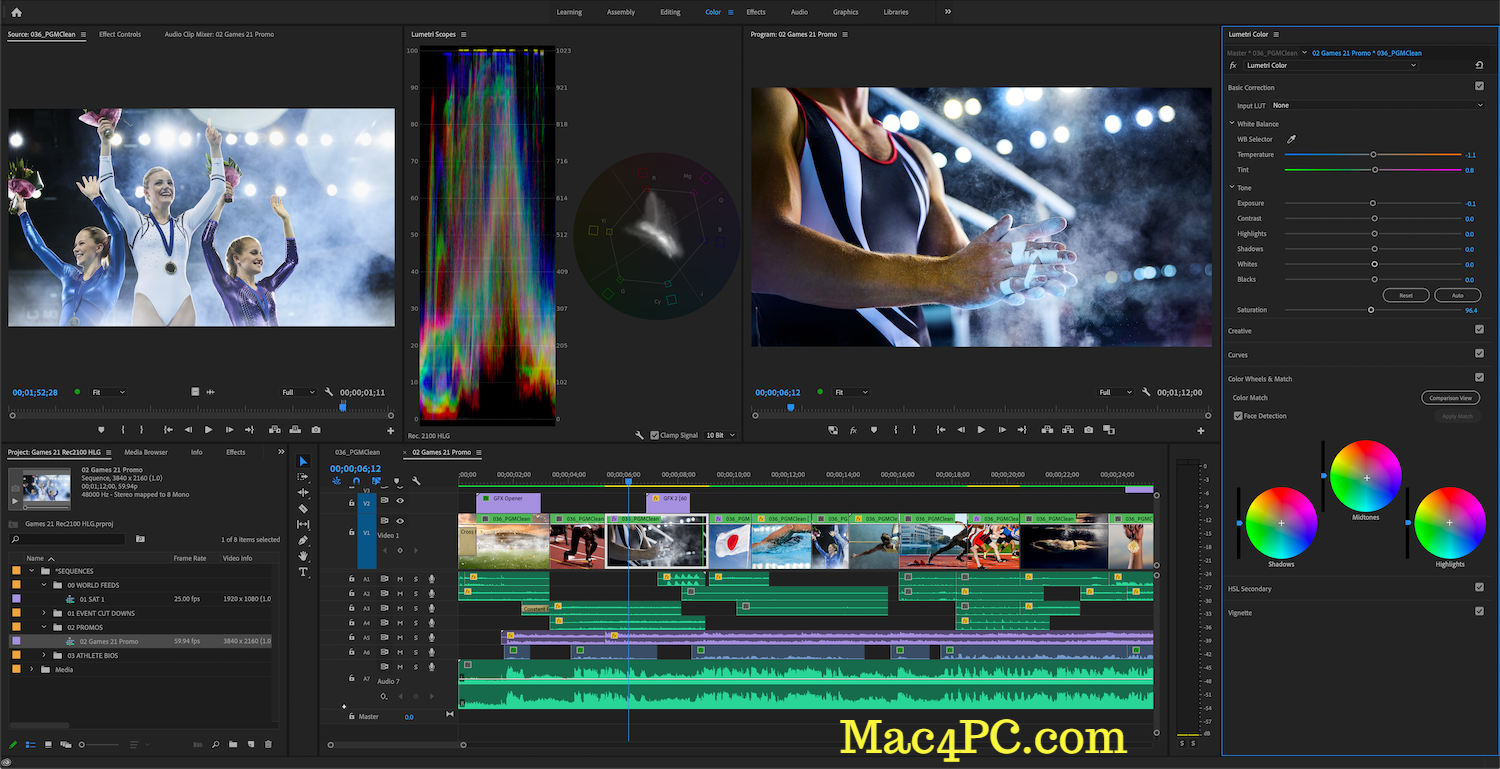Show more workspaces overflow chevron
1500x769 pixels.
(948, 12)
